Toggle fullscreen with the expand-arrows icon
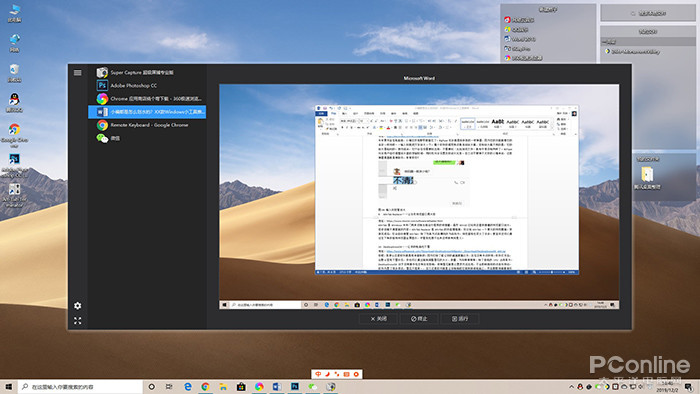The width and height of the screenshot is (700, 394). pos(78,321)
